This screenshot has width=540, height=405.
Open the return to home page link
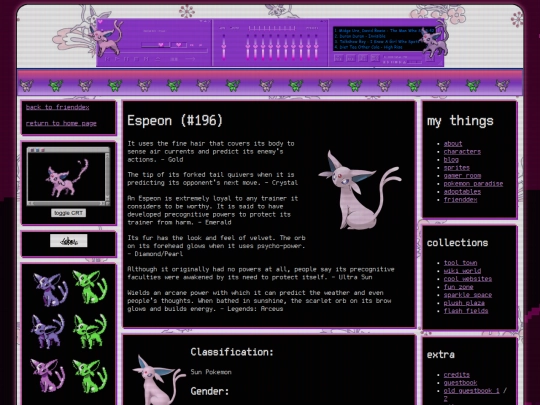point(61,123)
